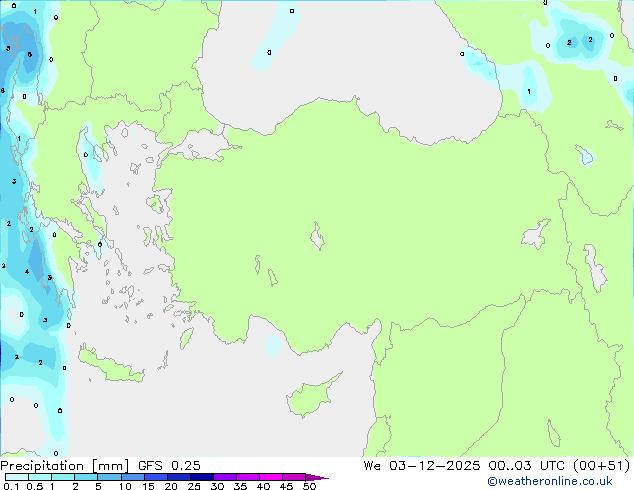Click the oblong lake in central Turkey
This screenshot has width=634, height=490.
[317, 236]
